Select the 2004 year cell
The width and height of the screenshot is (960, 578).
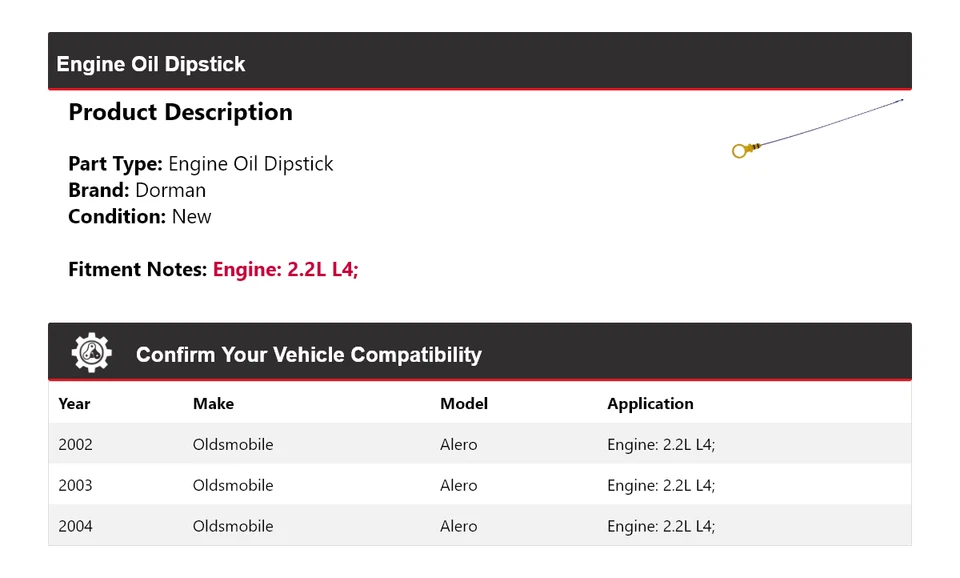(75, 526)
